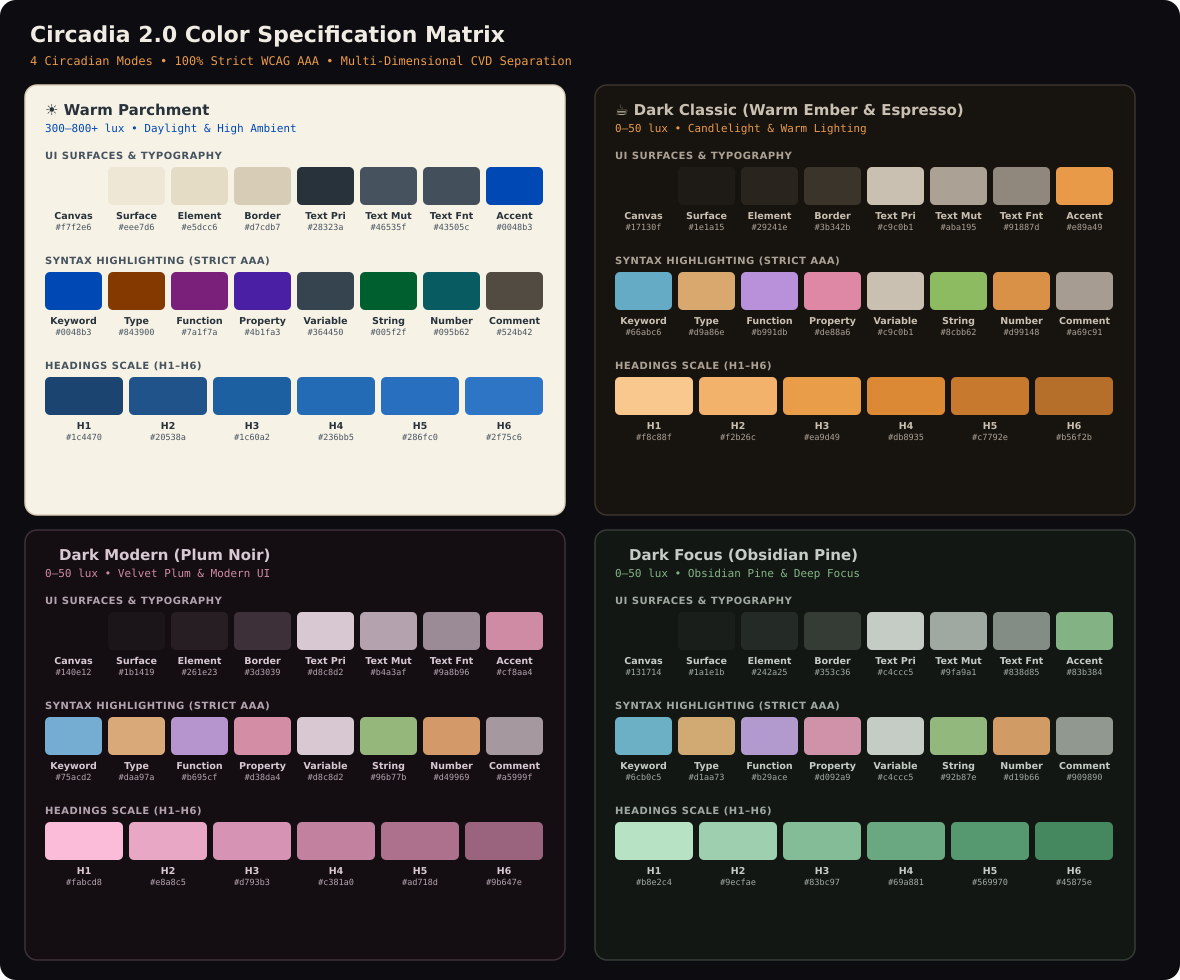Pick Dark Modern H1 swatch #fabcd8
Image resolution: width=1180 pixels, height=980 pixels.
coord(84,841)
